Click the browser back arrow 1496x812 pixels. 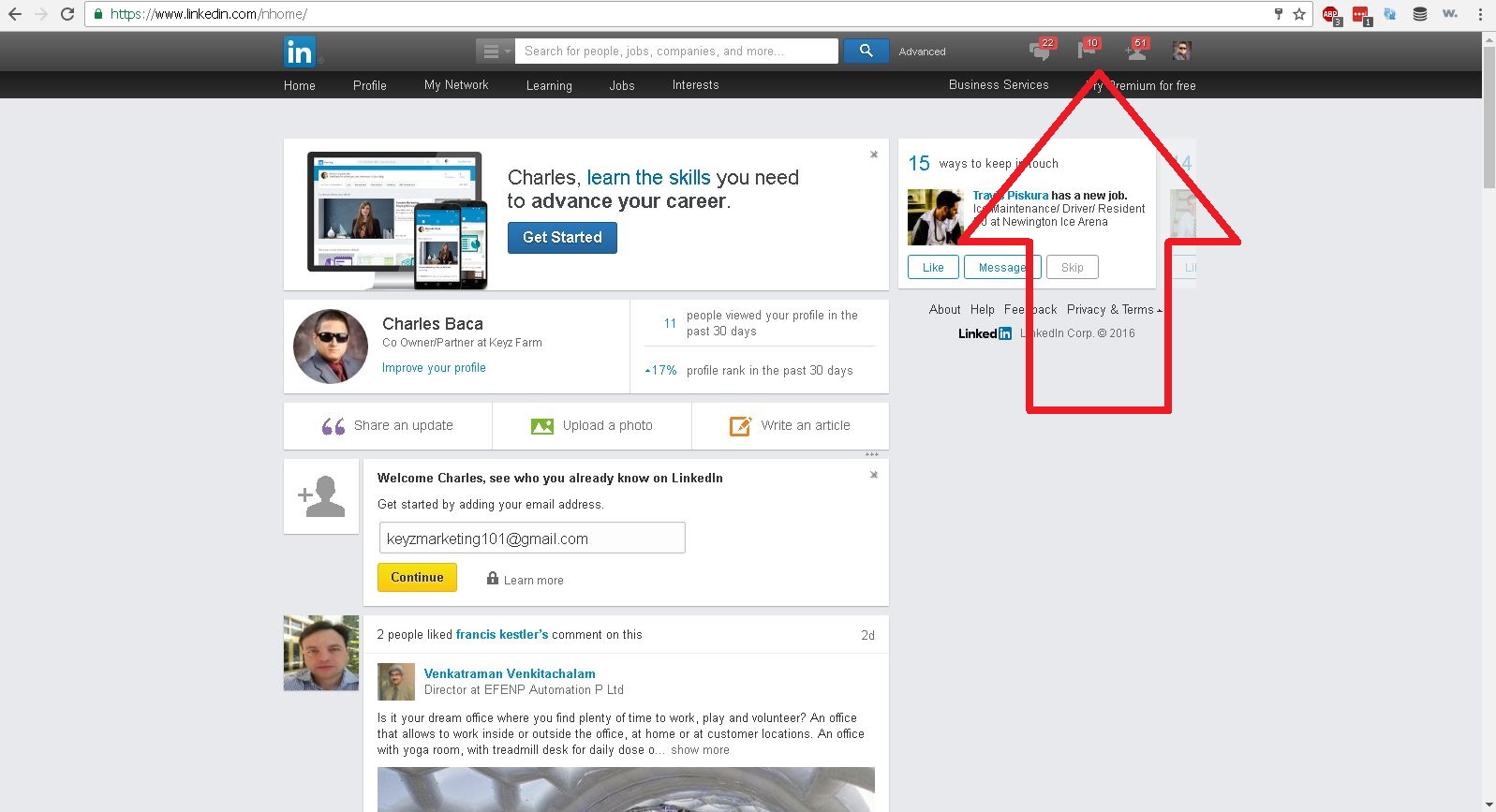(15, 14)
